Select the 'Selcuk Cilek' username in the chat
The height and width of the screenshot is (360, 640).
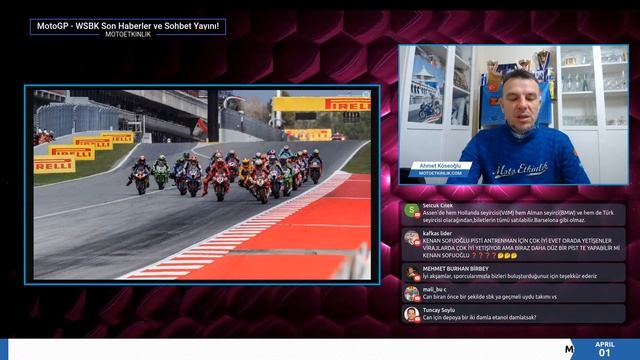pos(438,206)
